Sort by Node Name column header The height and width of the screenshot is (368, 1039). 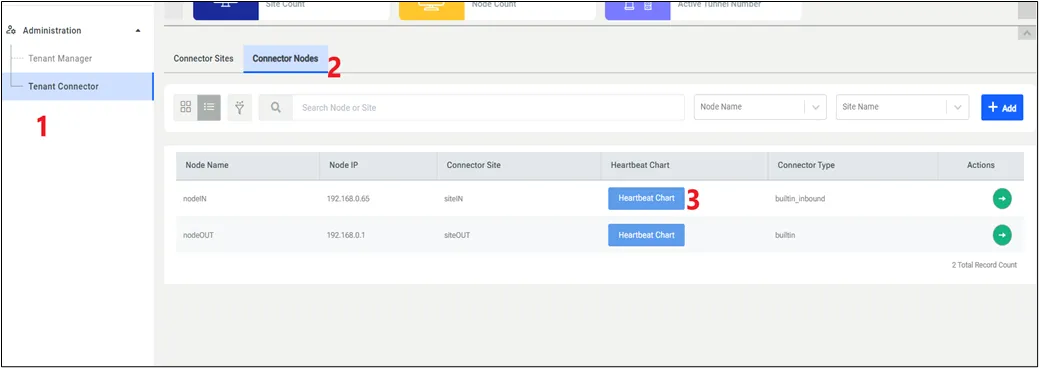point(207,165)
